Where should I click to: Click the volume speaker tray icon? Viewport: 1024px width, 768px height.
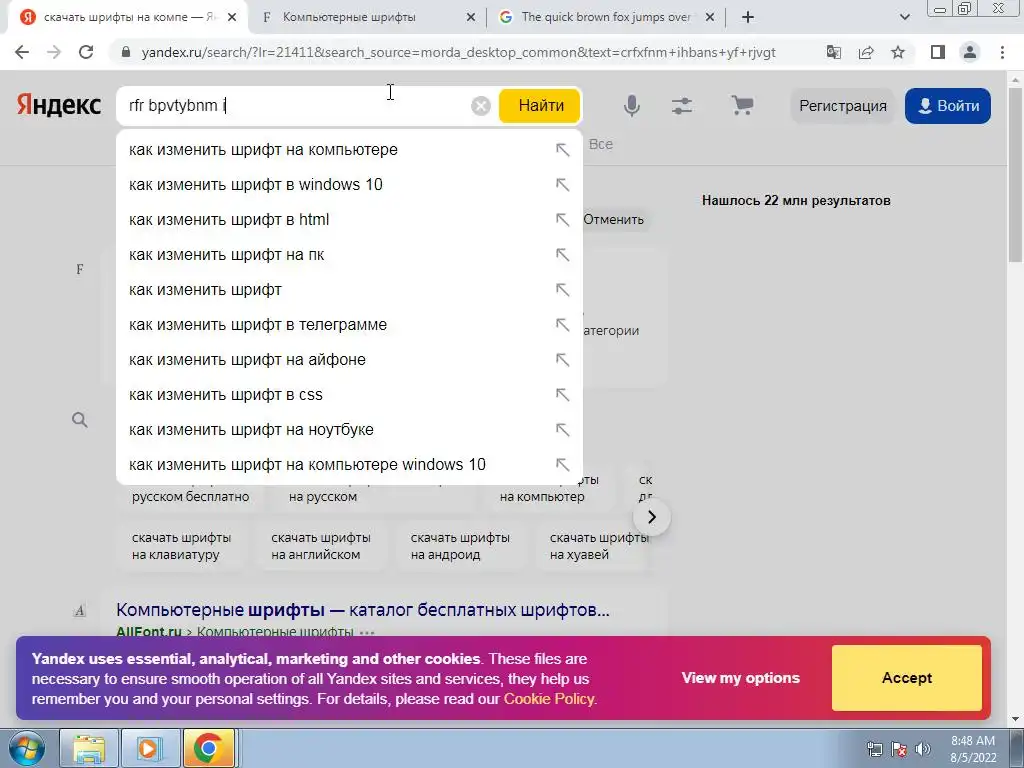click(923, 749)
